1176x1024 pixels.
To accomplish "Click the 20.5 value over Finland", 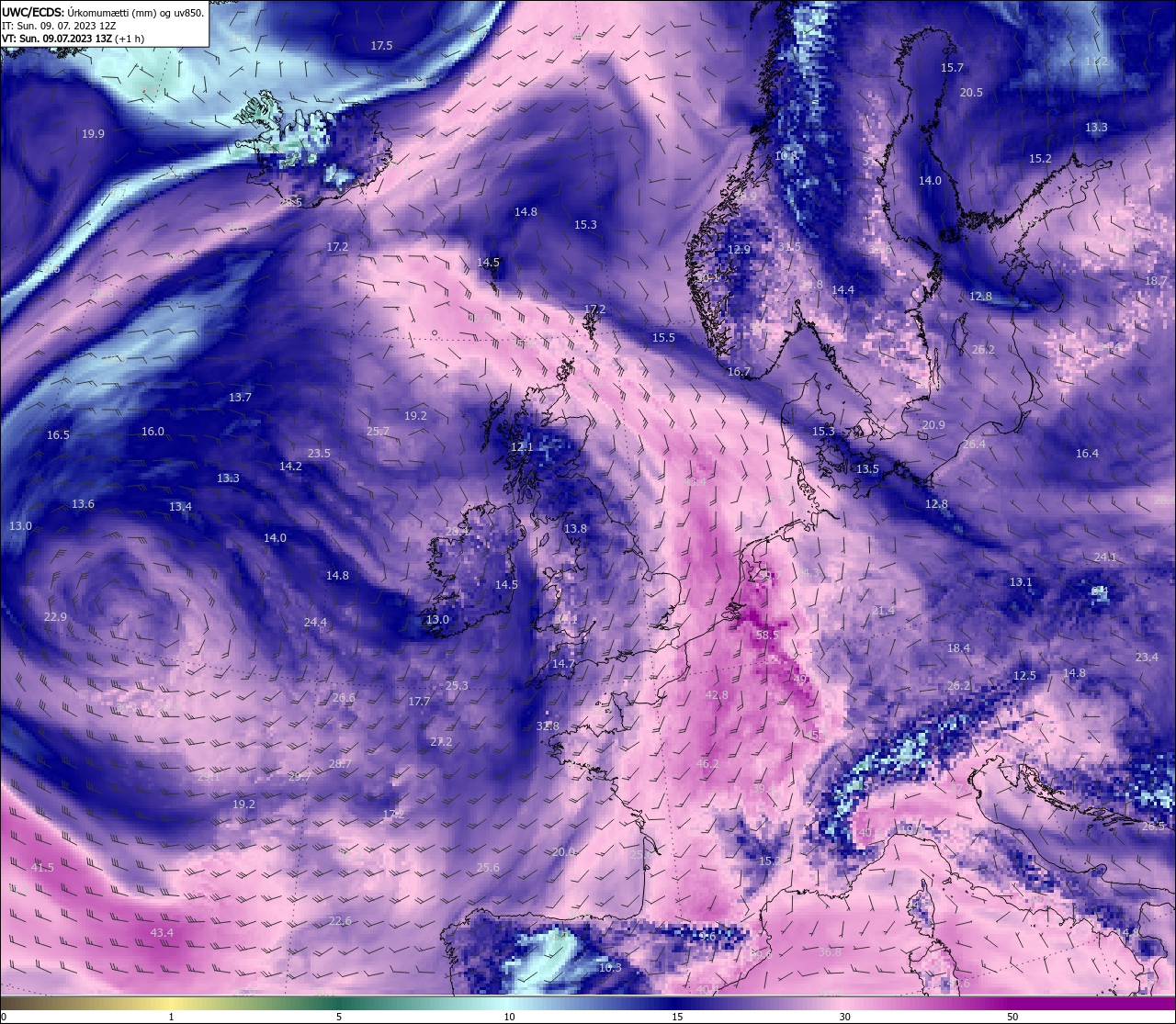I will pos(971,93).
